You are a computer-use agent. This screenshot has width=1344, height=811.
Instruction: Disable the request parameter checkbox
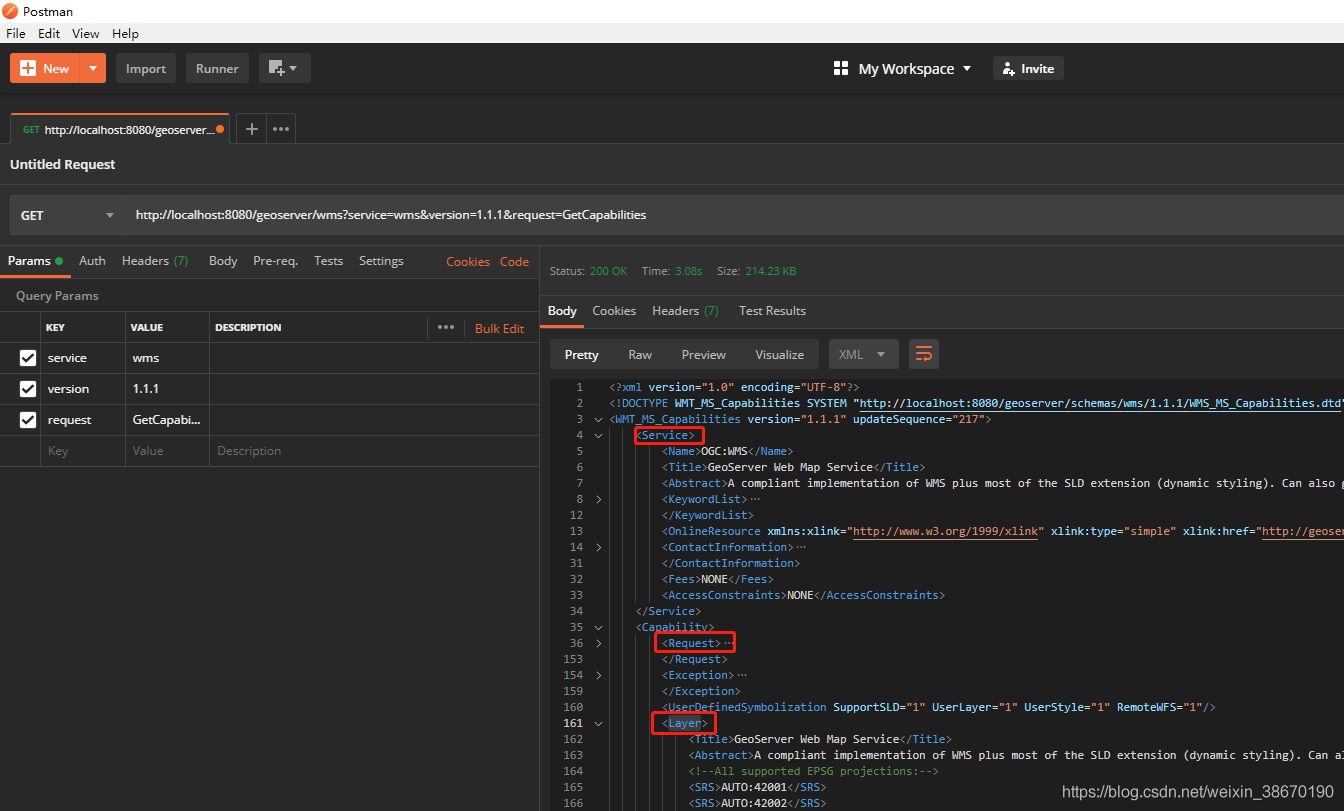pyautogui.click(x=28, y=420)
